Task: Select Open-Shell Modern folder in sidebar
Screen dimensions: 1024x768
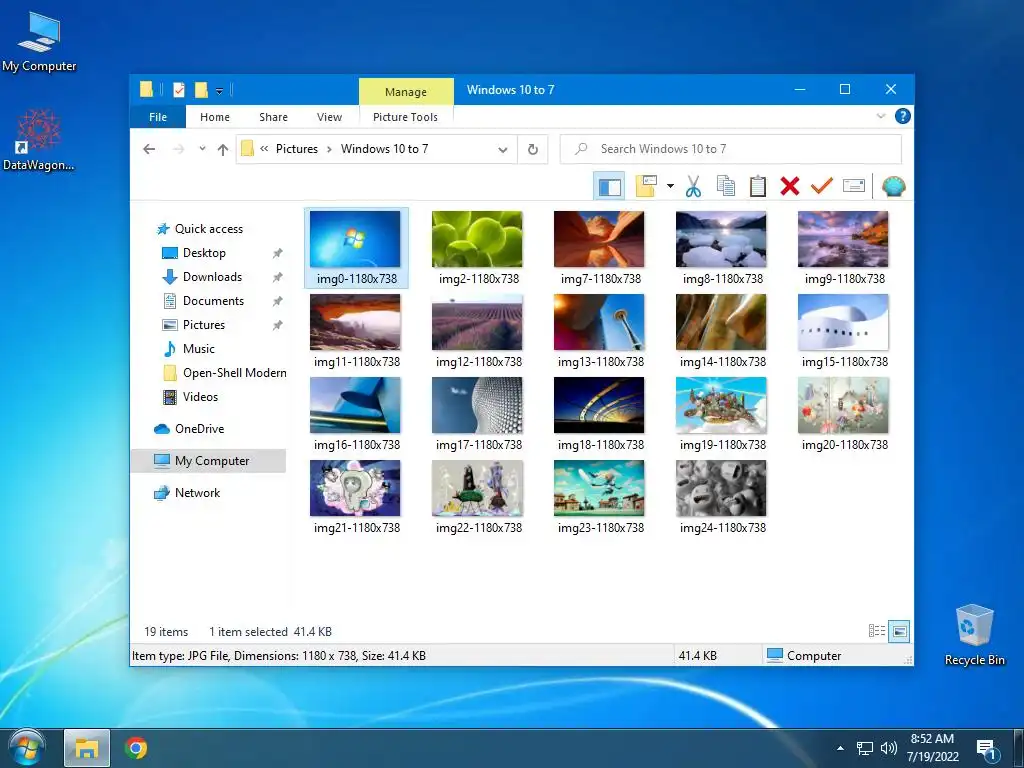Action: (x=234, y=373)
